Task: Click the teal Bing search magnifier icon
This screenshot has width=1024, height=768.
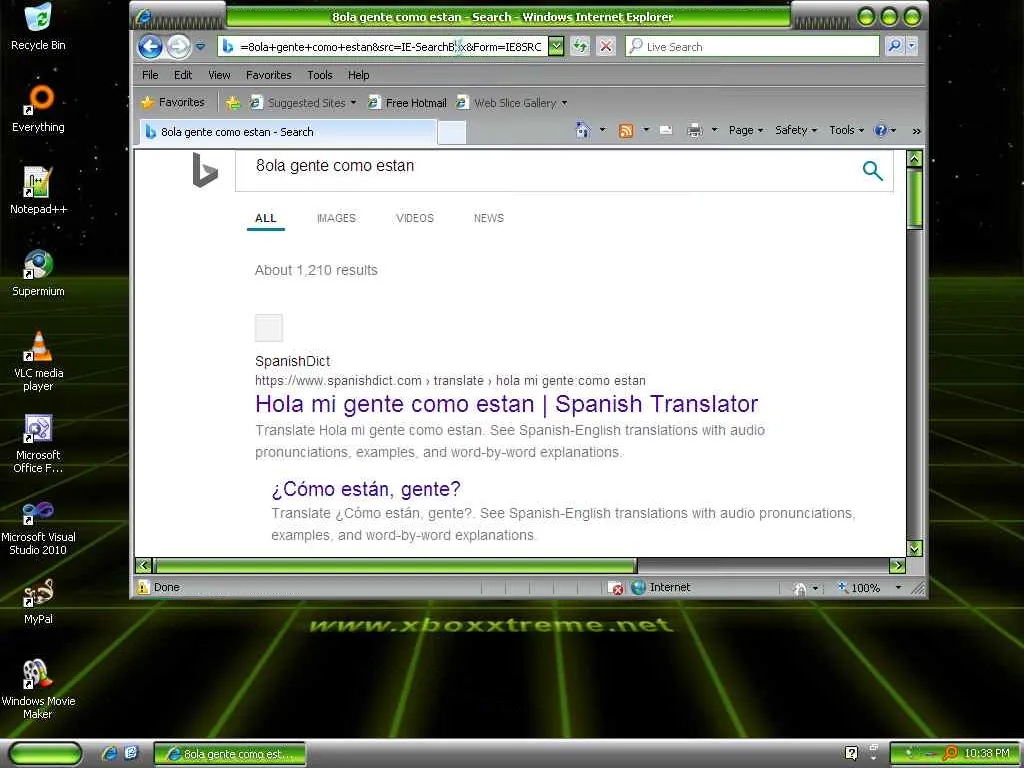Action: coord(872,171)
